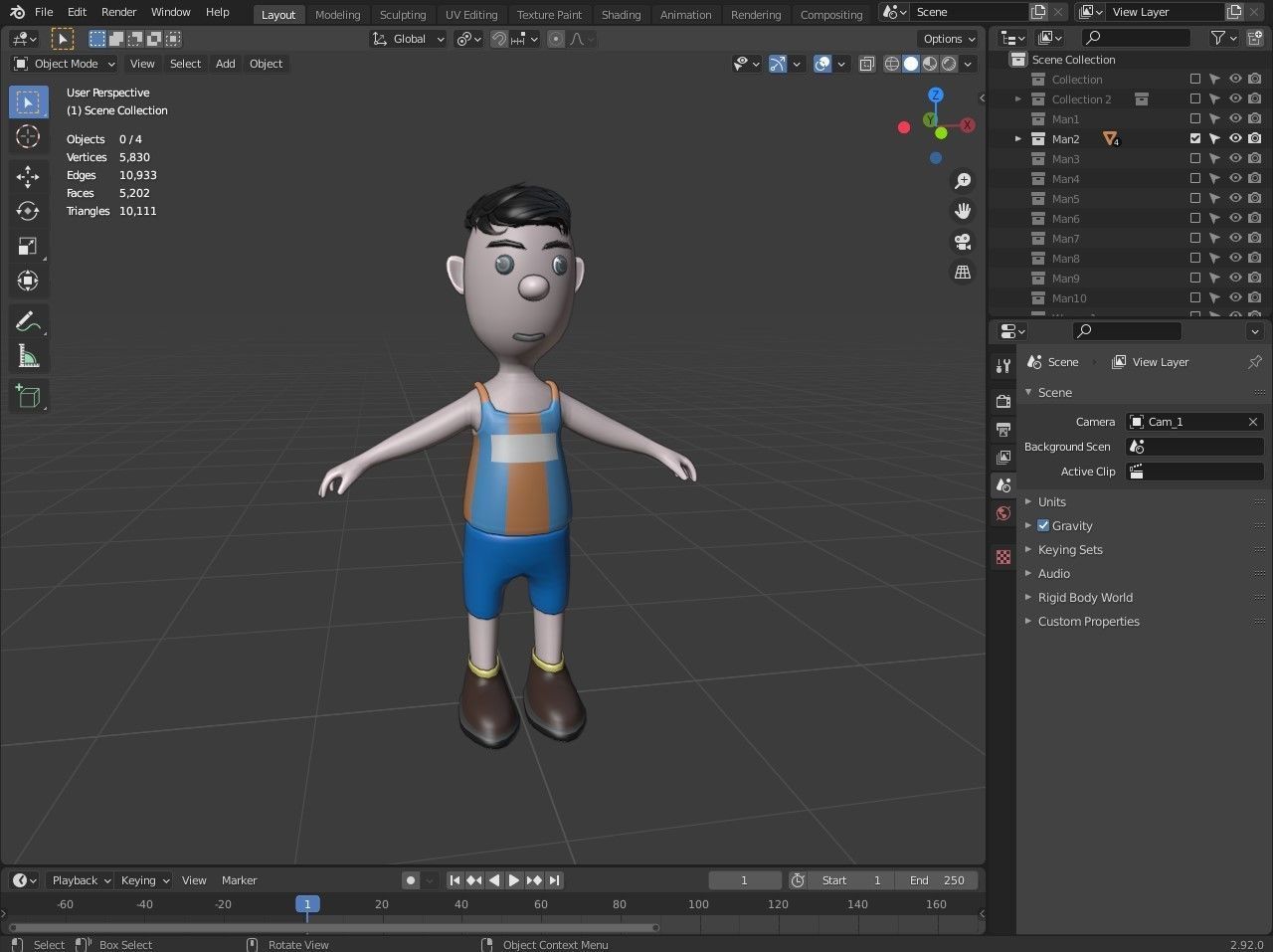This screenshot has height=952, width=1273.
Task: Expand the Units panel
Action: (1051, 501)
